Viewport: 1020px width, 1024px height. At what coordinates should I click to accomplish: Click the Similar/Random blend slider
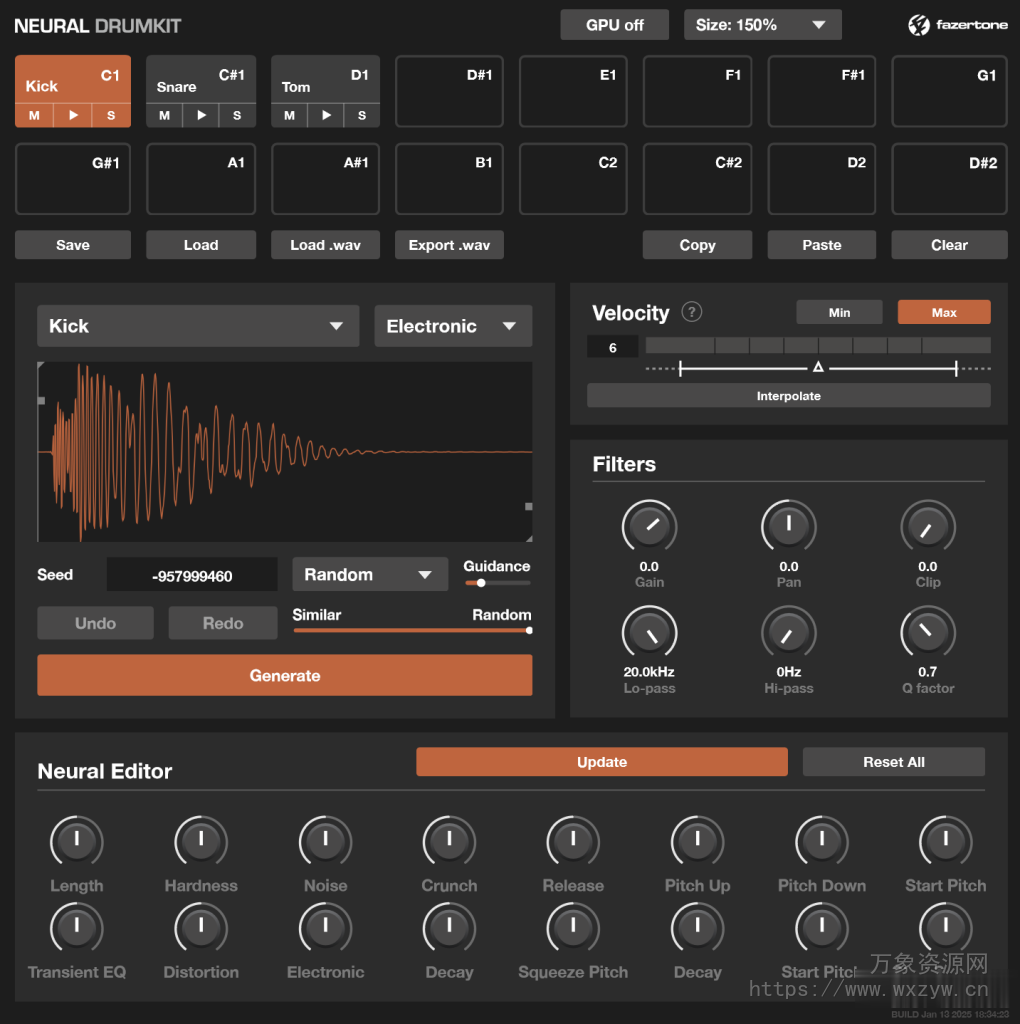coord(412,631)
